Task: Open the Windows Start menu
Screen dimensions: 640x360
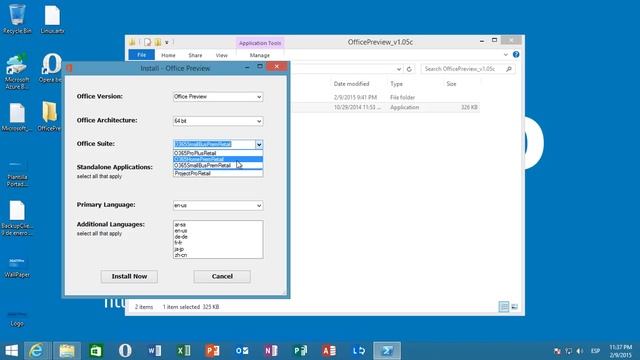Action: coord(11,351)
